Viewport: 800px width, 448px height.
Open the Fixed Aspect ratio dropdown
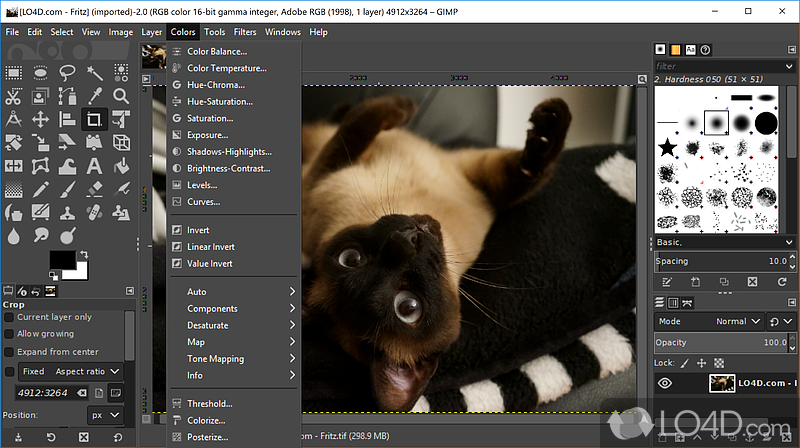(71, 371)
